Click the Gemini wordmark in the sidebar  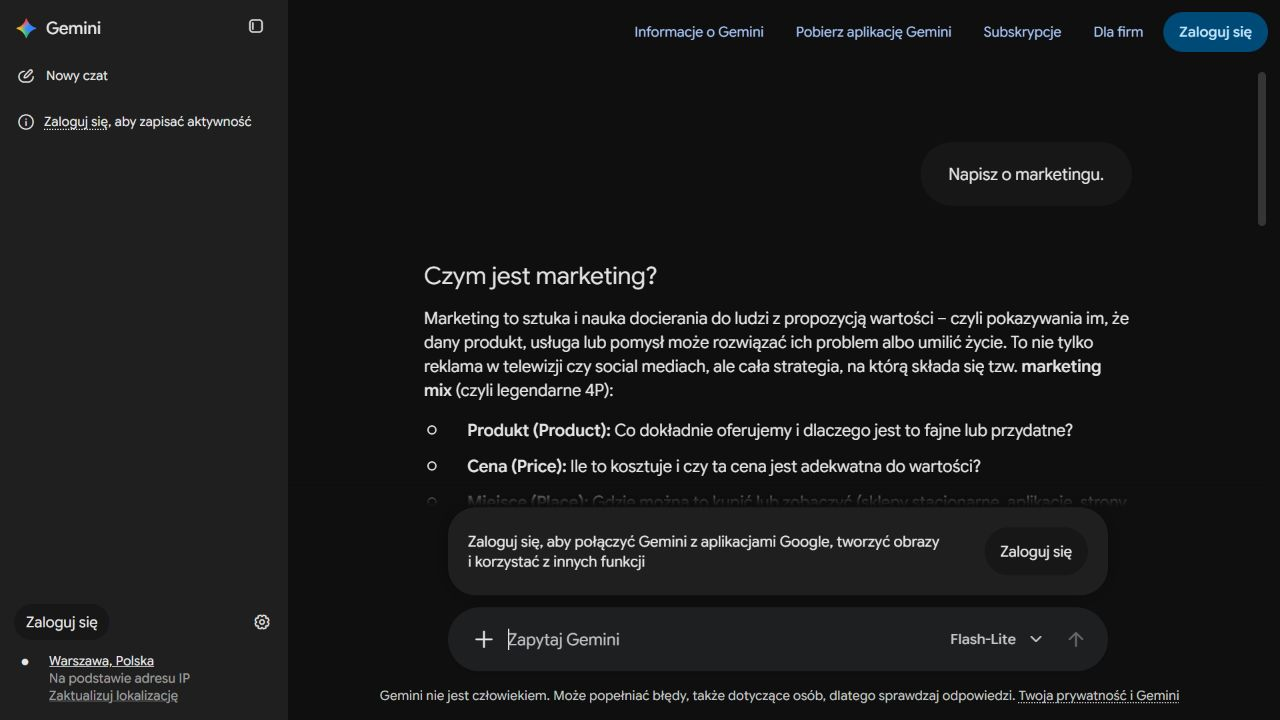pos(73,28)
